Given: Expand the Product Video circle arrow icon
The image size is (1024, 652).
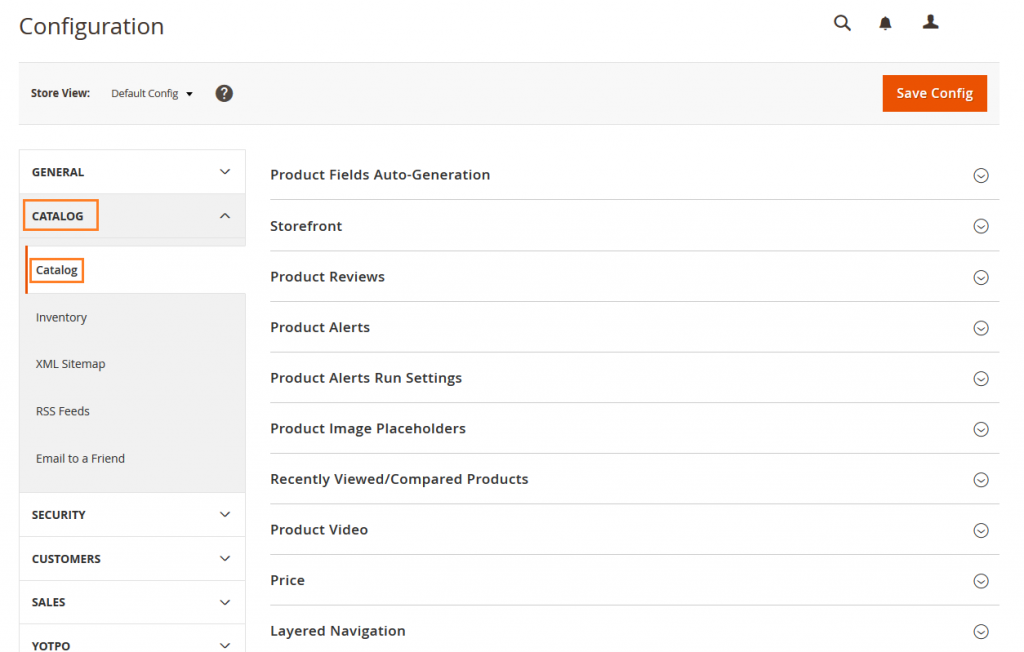Looking at the screenshot, I should [x=981, y=530].
